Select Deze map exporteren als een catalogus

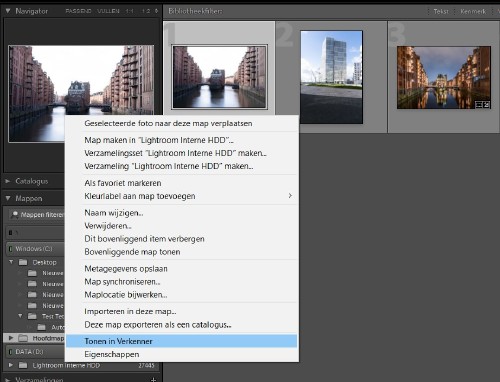pyautogui.click(x=182, y=325)
